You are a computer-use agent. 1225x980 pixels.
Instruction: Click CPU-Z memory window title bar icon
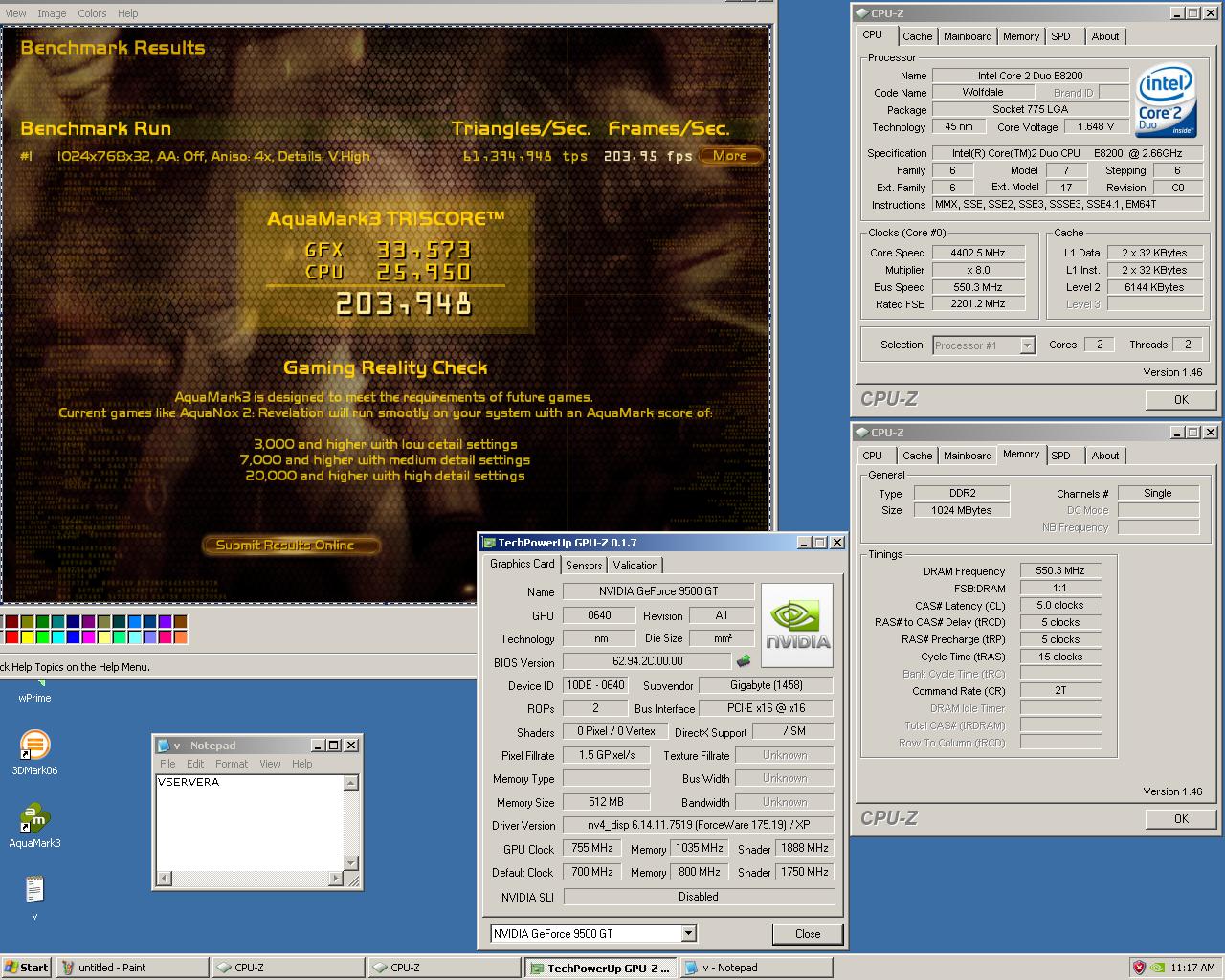862,433
